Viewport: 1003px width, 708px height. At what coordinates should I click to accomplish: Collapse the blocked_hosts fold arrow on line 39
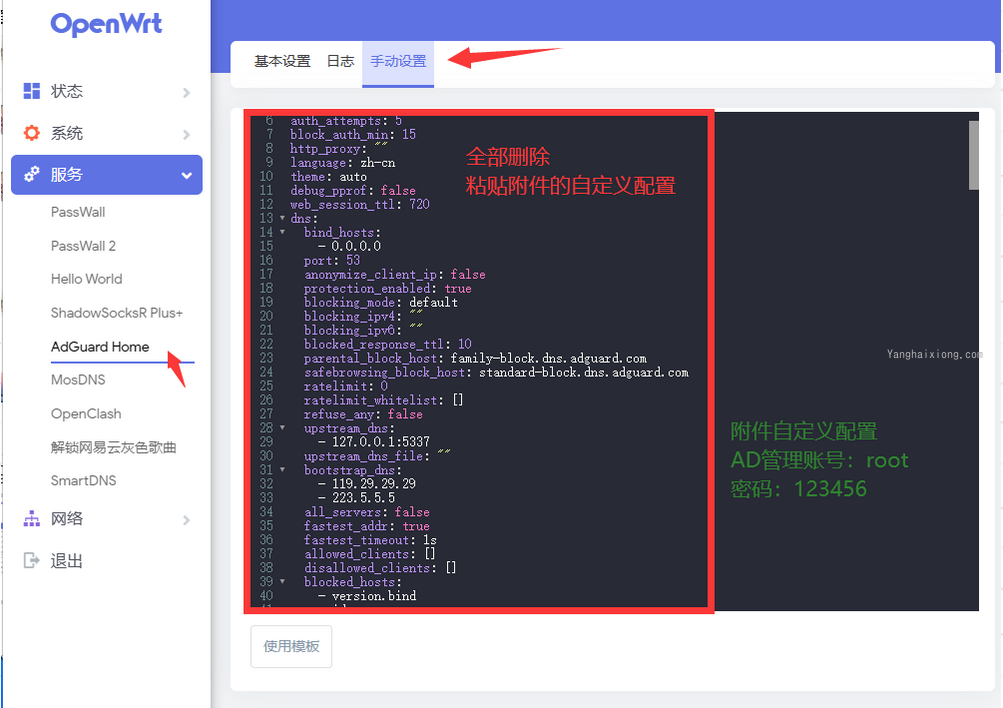pos(282,581)
